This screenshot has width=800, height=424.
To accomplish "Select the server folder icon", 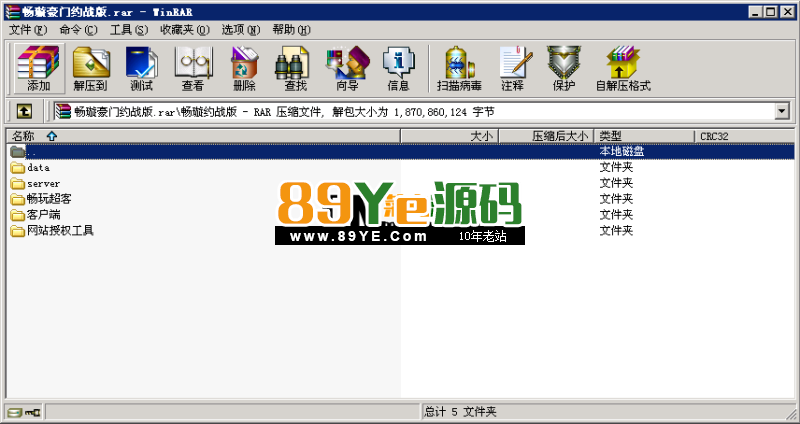I will 18,183.
